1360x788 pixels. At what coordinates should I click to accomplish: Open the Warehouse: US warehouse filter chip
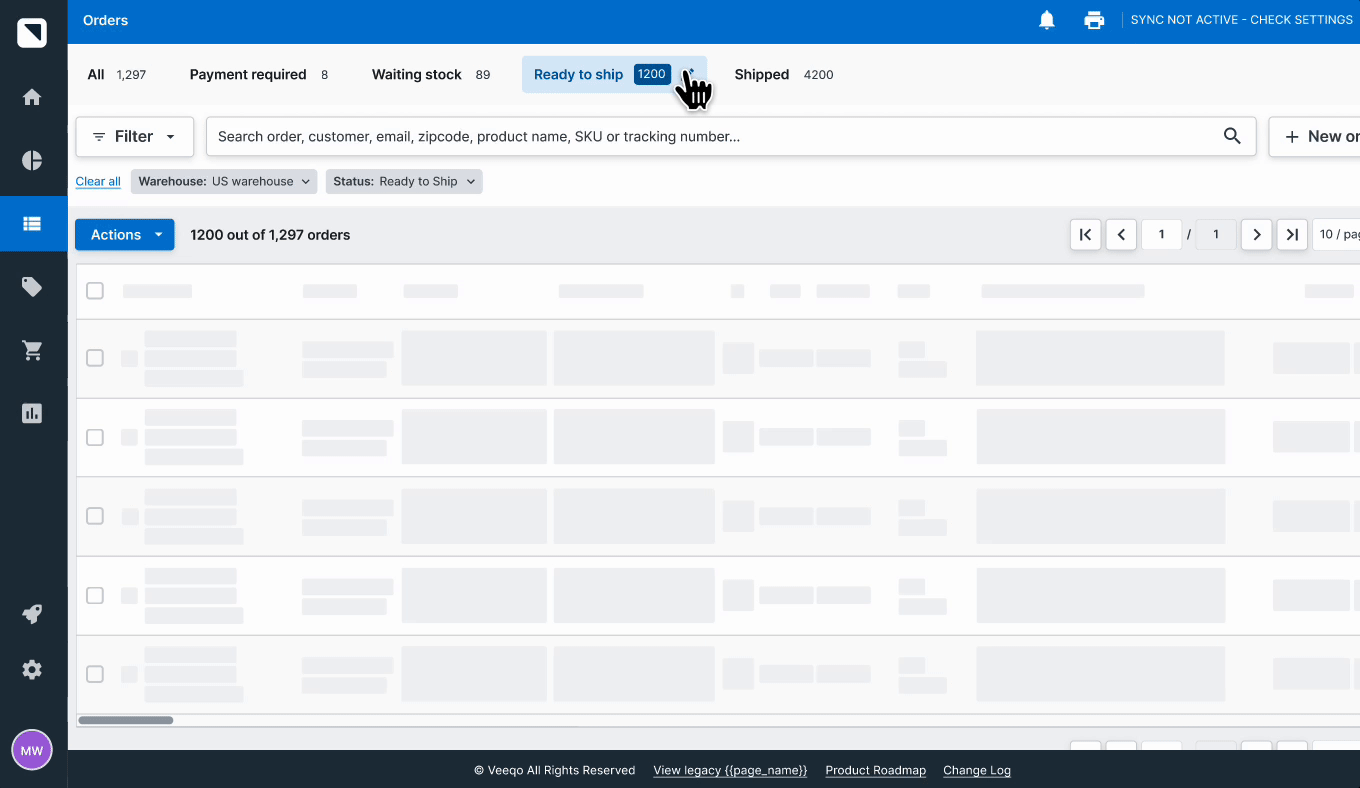pos(224,182)
